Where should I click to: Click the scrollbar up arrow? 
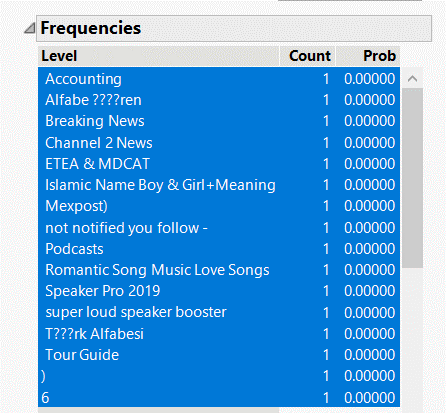click(412, 79)
